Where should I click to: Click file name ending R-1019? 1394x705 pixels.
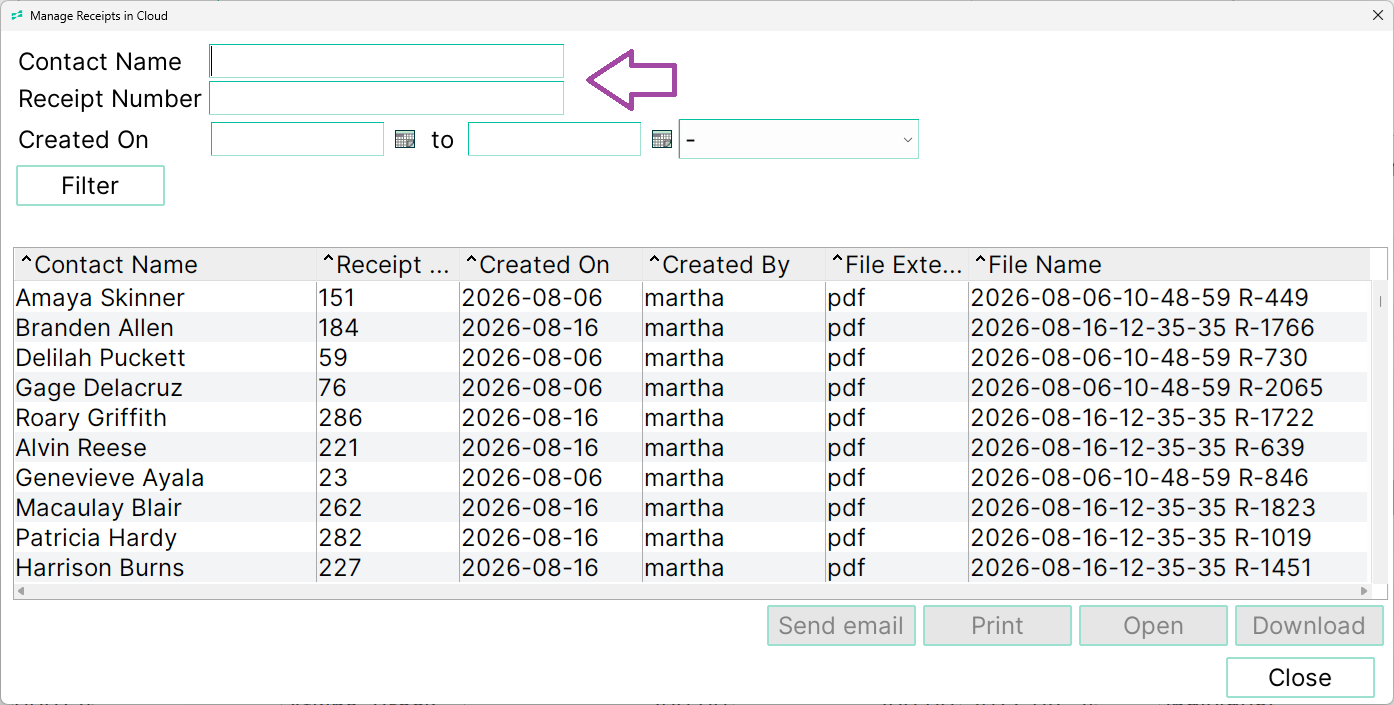[1141, 538]
